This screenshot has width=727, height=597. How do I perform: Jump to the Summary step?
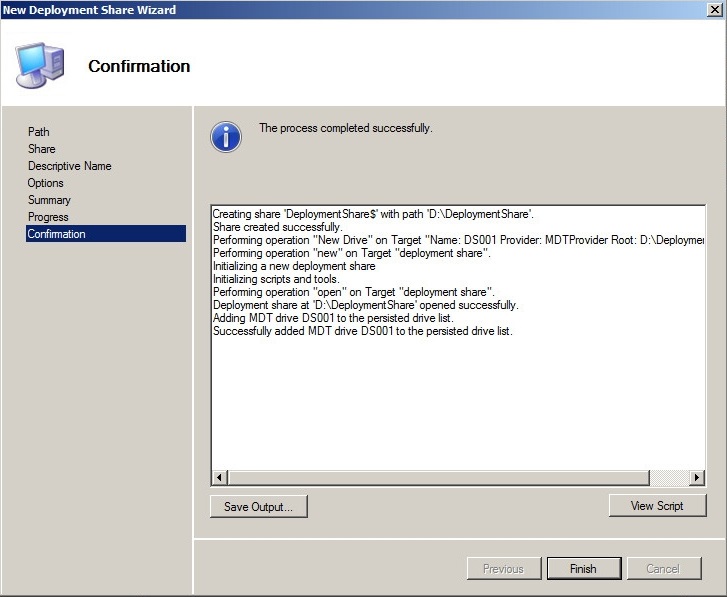(x=49, y=200)
